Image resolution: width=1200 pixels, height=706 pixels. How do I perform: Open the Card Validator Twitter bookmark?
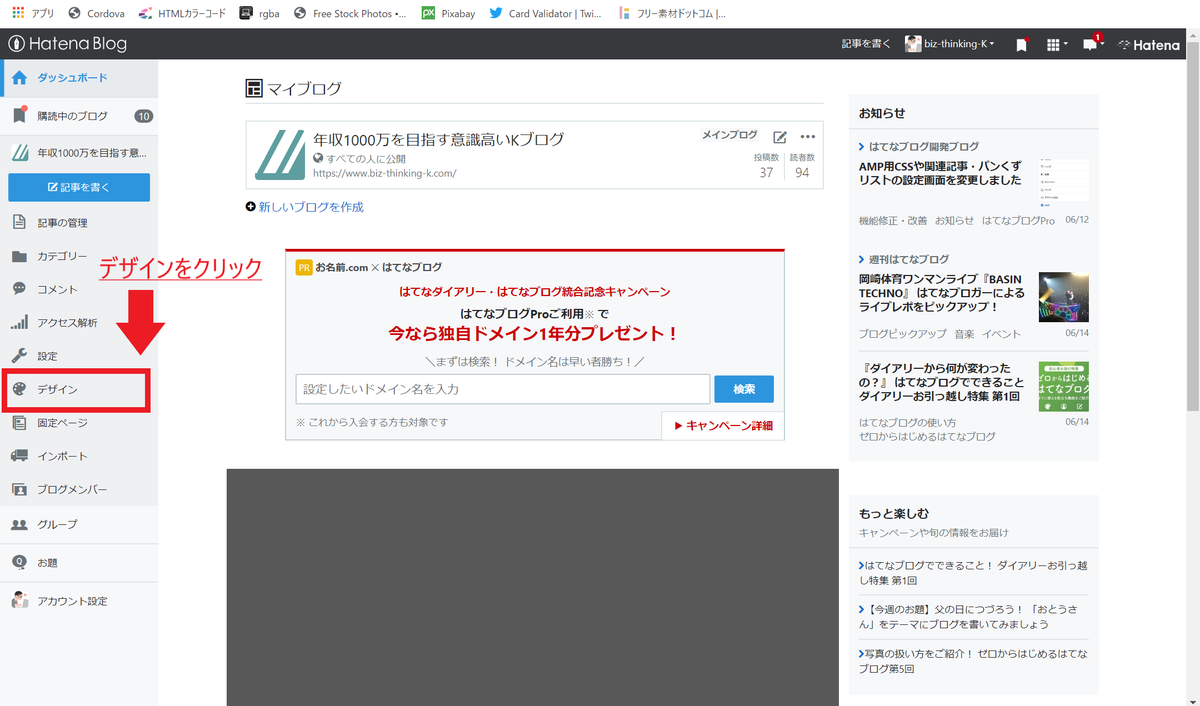[x=544, y=14]
